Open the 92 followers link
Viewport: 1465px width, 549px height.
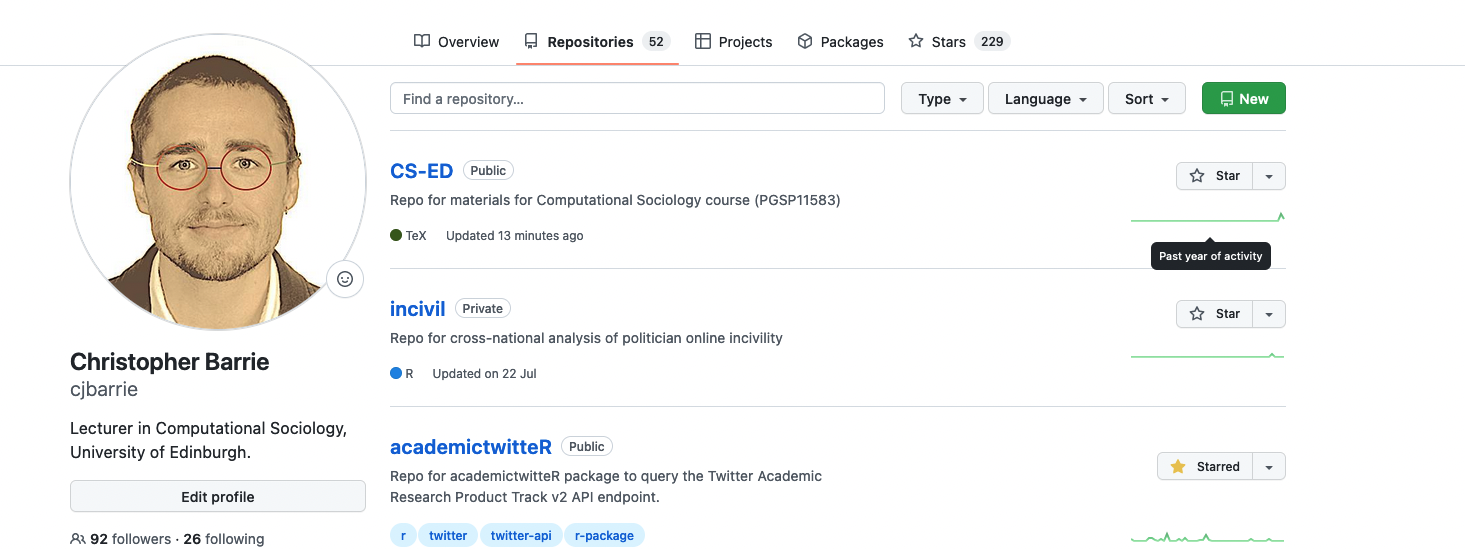(130, 539)
